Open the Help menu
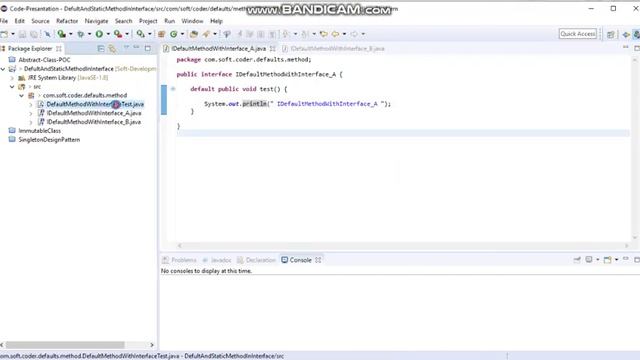Viewport: 640px width, 360px height. pyautogui.click(x=216, y=21)
